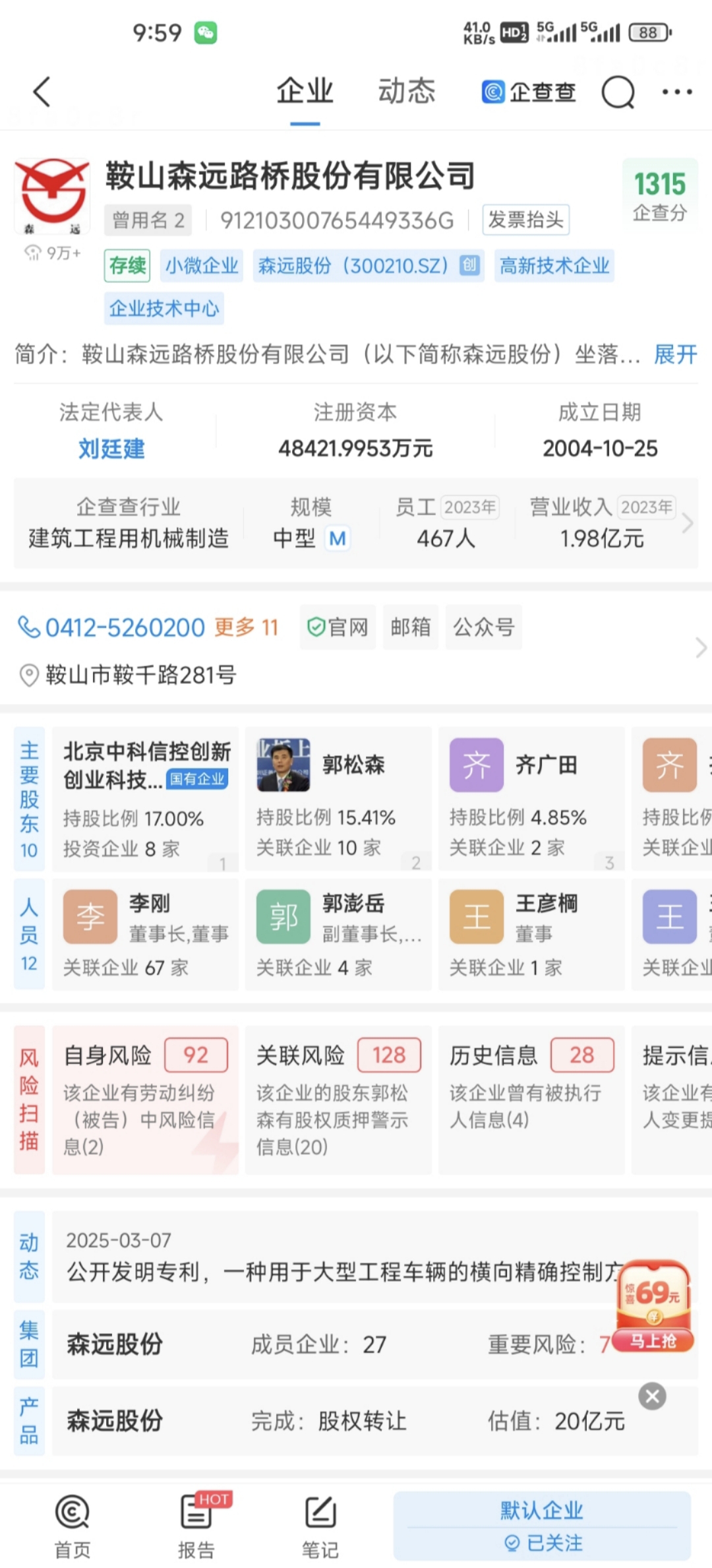Show 更多 11 phone numbers

click(x=247, y=627)
